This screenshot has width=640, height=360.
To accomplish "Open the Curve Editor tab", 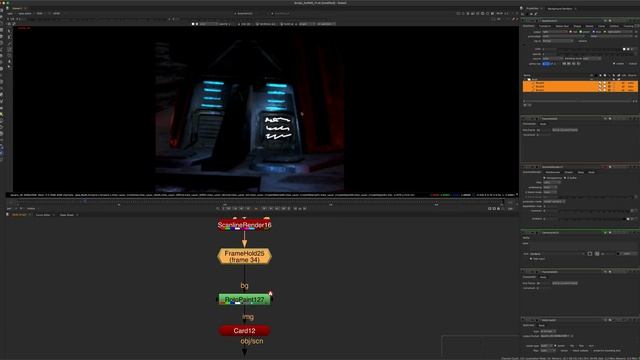I will pyautogui.click(x=43, y=215).
